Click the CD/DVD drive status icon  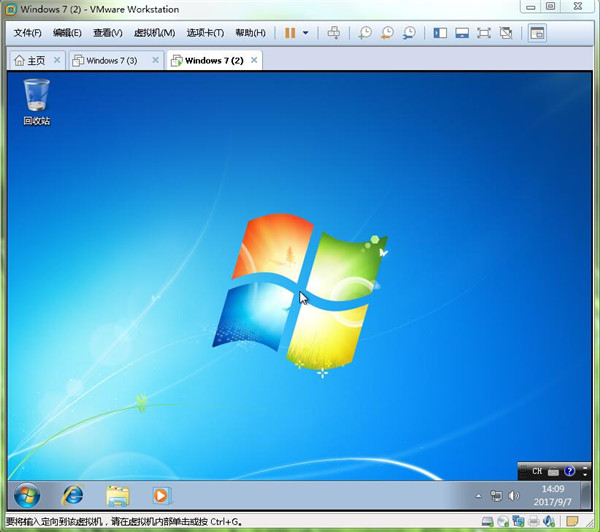[x=503, y=521]
